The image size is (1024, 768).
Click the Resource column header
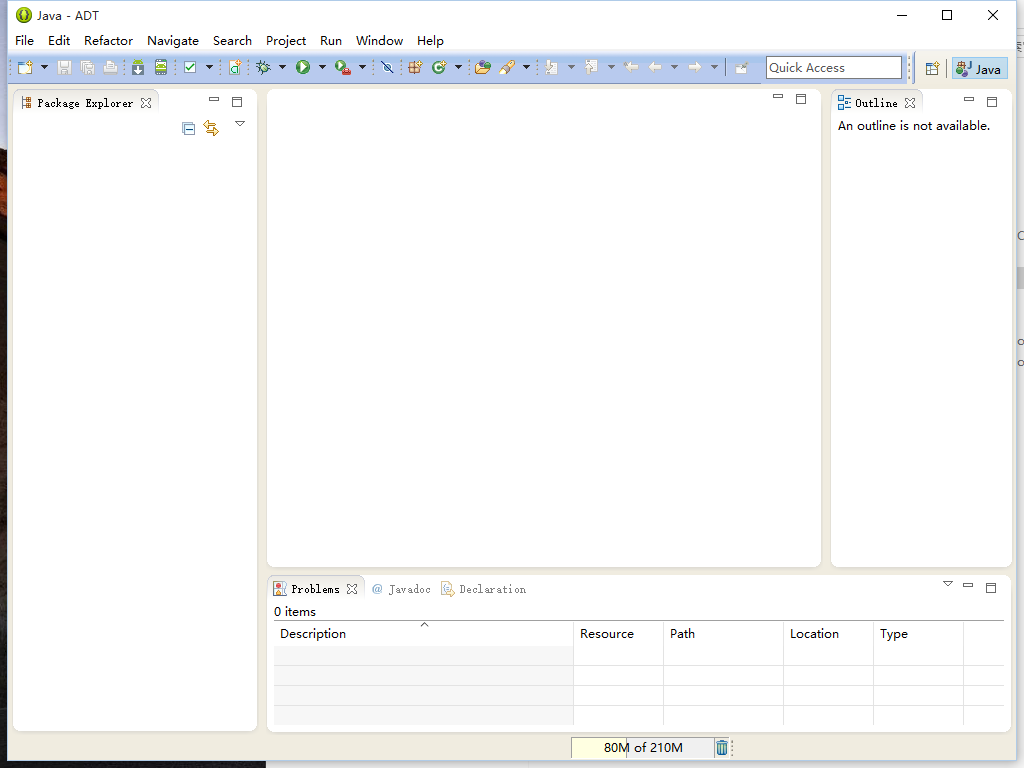click(607, 634)
